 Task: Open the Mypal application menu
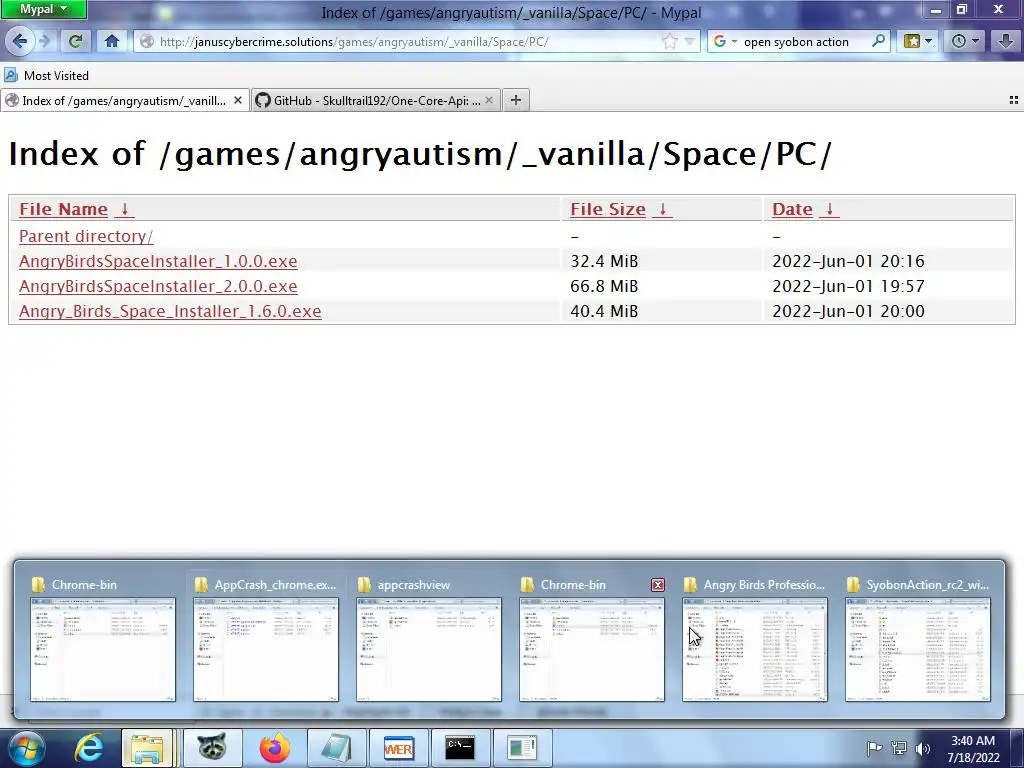pyautogui.click(x=44, y=9)
